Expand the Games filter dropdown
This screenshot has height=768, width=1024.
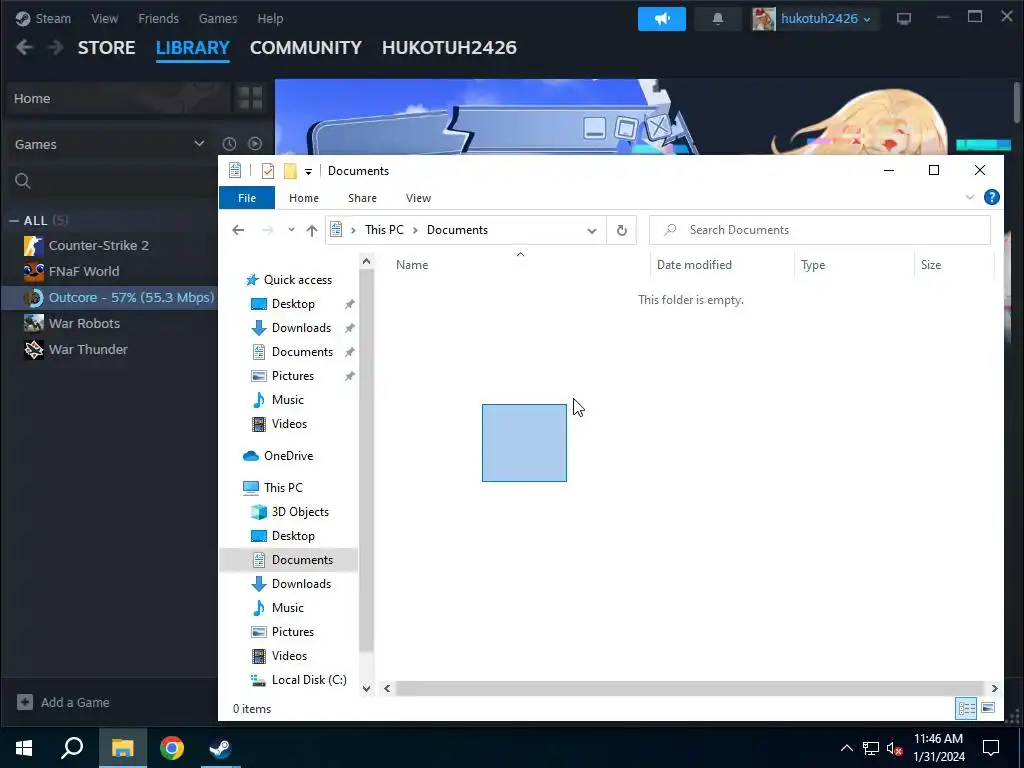click(x=110, y=144)
